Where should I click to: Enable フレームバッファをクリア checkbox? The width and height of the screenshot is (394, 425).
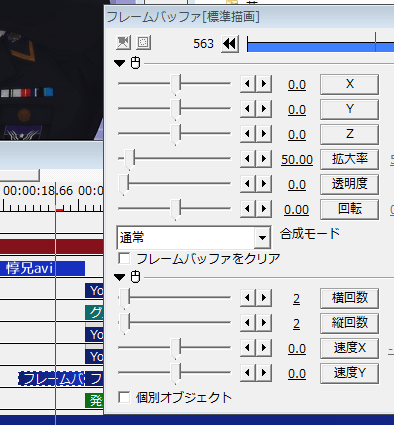coord(124,258)
